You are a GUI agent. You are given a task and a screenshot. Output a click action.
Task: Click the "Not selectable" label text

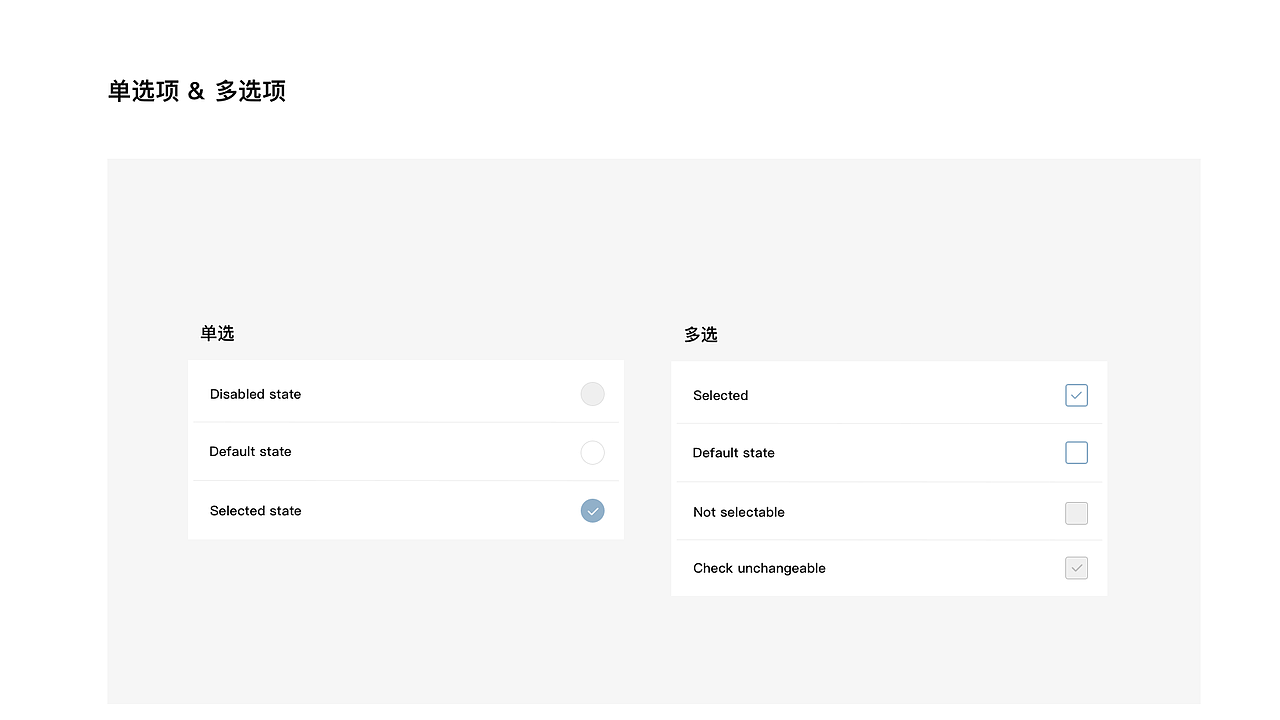[x=738, y=512]
